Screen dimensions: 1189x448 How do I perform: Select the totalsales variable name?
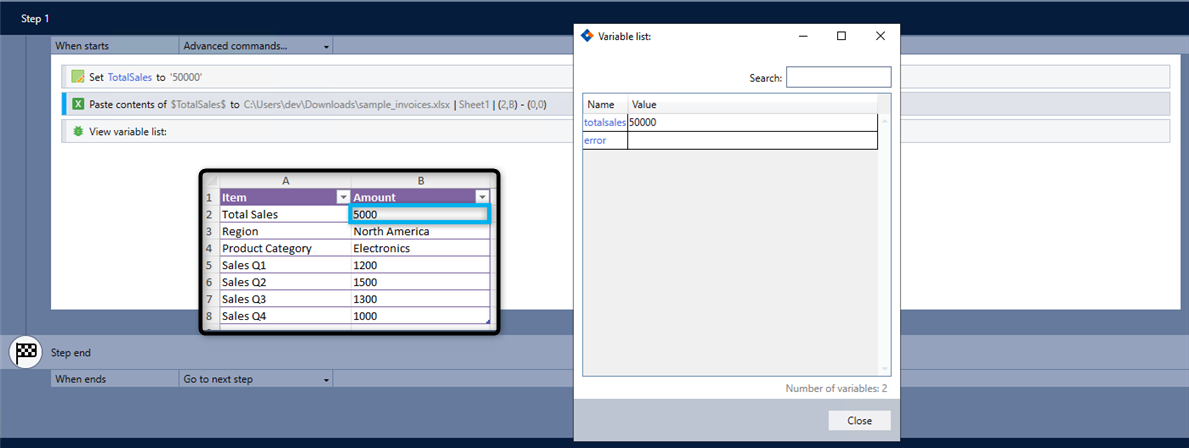(604, 122)
